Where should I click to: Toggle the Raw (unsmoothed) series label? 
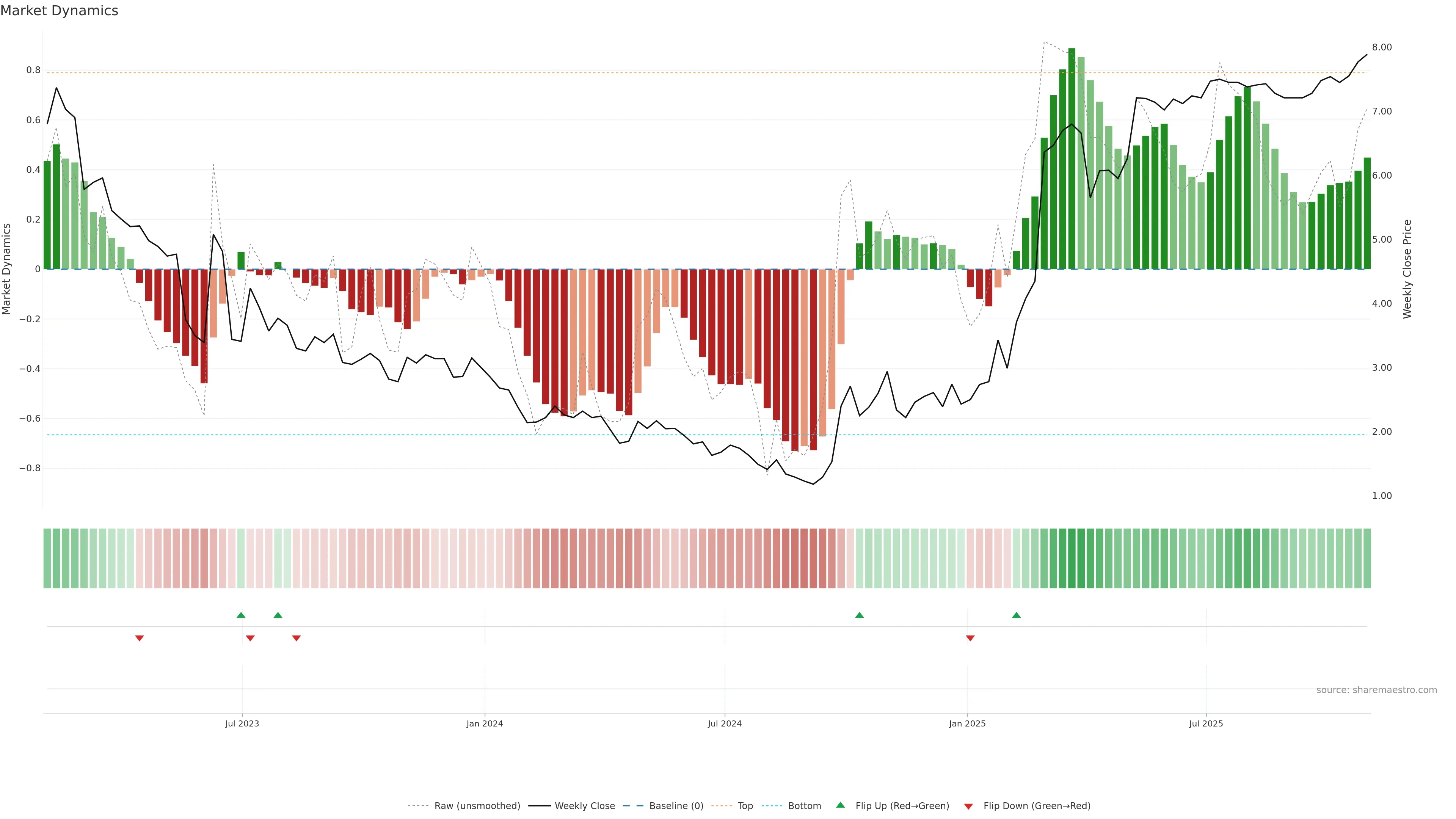477,806
